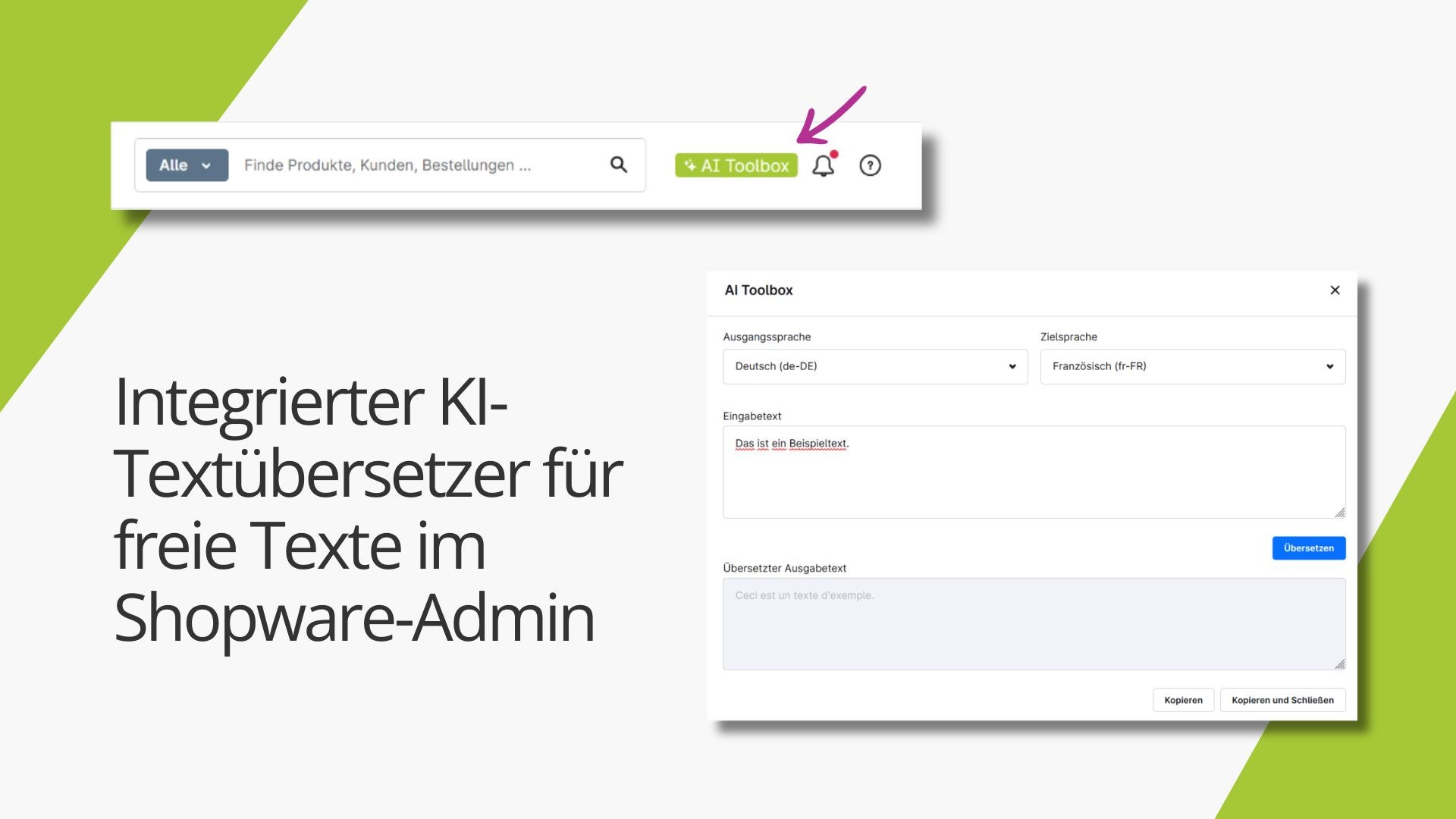Click the output textarea resize handle
The image size is (1456, 819).
tap(1339, 664)
